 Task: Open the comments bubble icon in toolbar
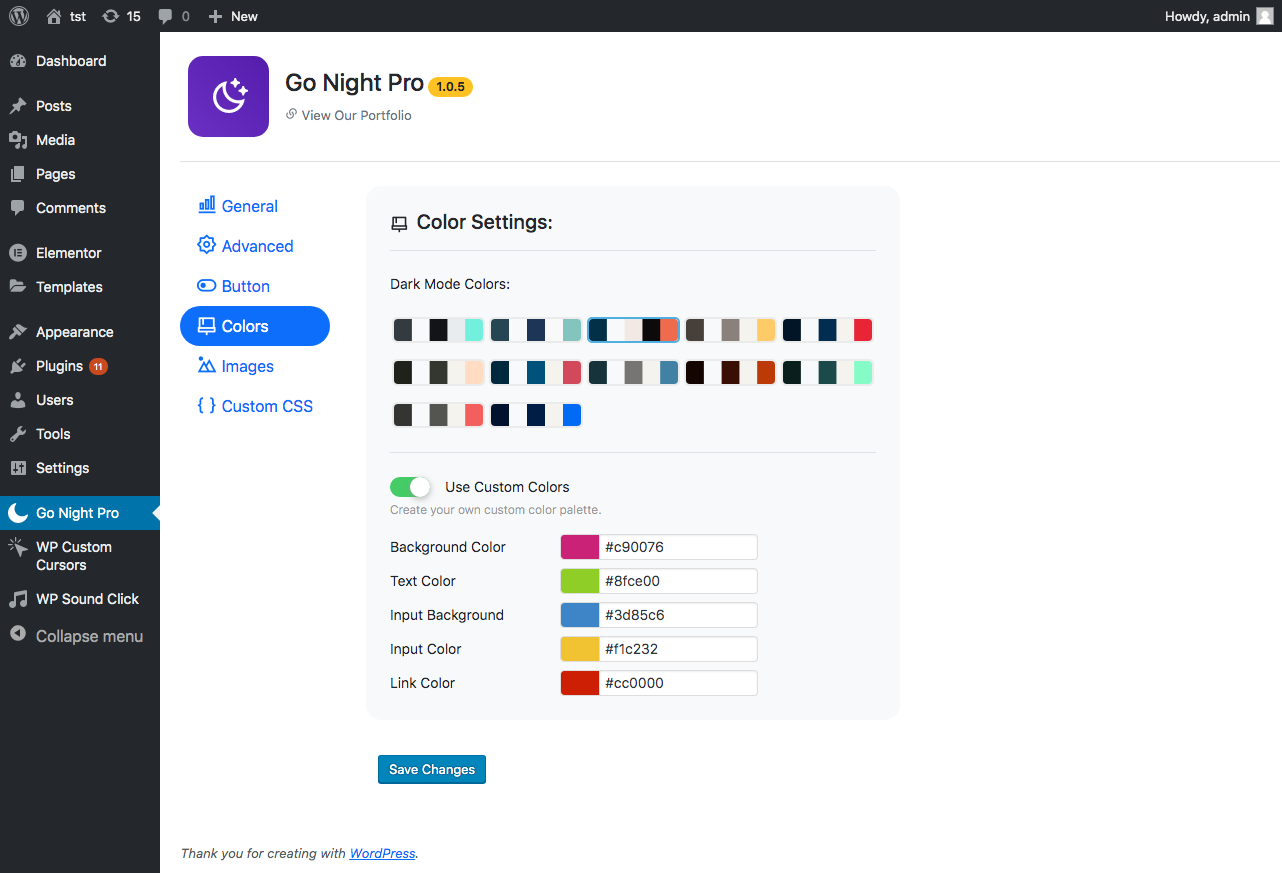point(165,17)
